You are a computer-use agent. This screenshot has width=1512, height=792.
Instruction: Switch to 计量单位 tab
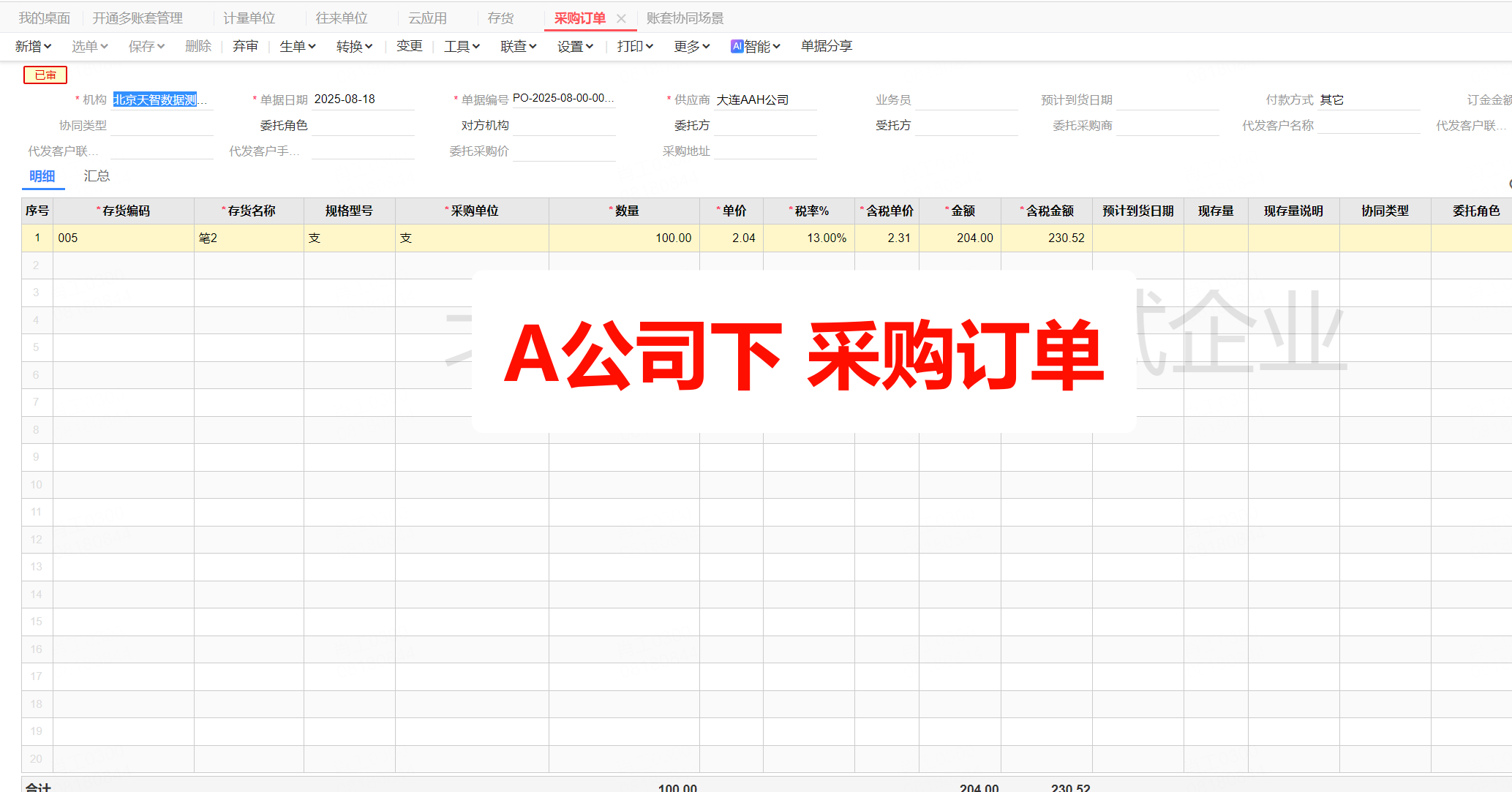249,18
